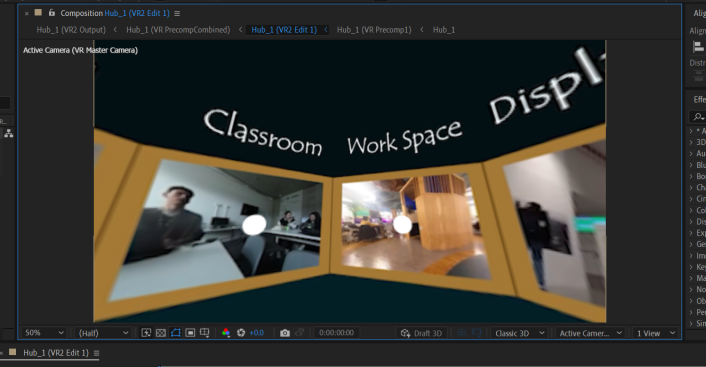The height and width of the screenshot is (367, 706).
Task: Open the 1 View layout dropdown
Action: tap(655, 333)
